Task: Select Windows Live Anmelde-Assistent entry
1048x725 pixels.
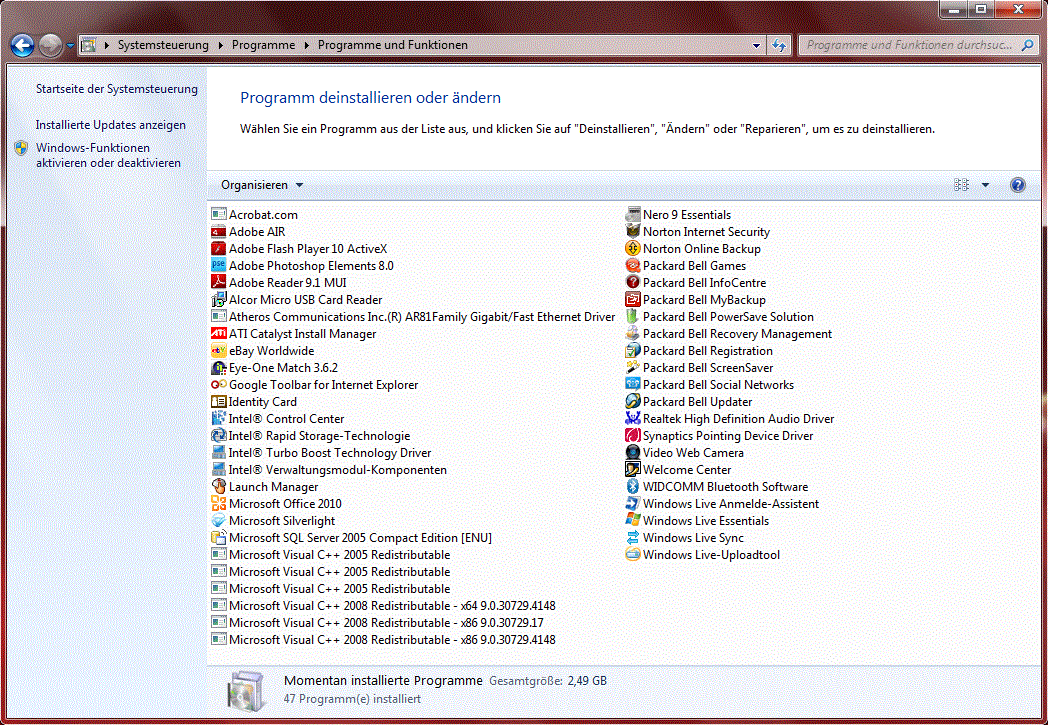Action: click(x=723, y=504)
